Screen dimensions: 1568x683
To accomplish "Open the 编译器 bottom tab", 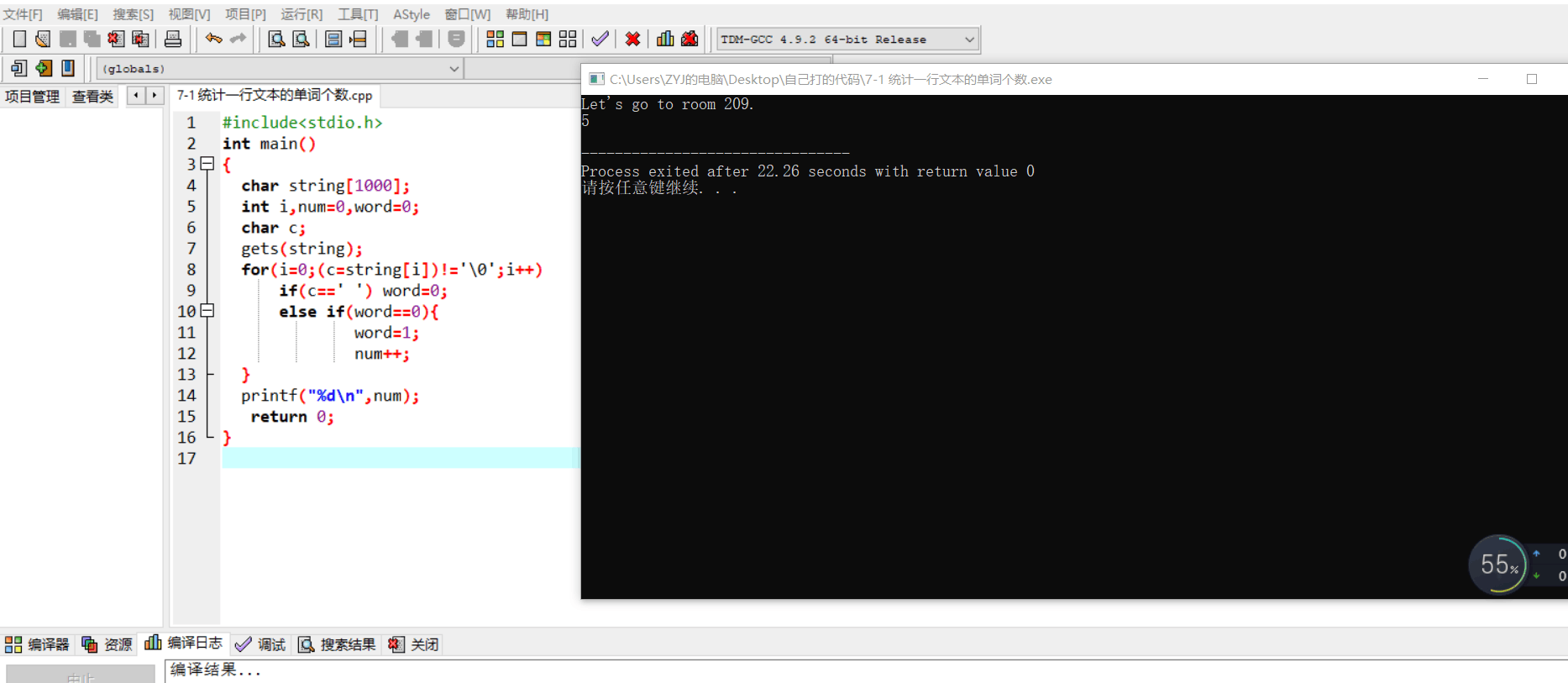I will [x=37, y=644].
